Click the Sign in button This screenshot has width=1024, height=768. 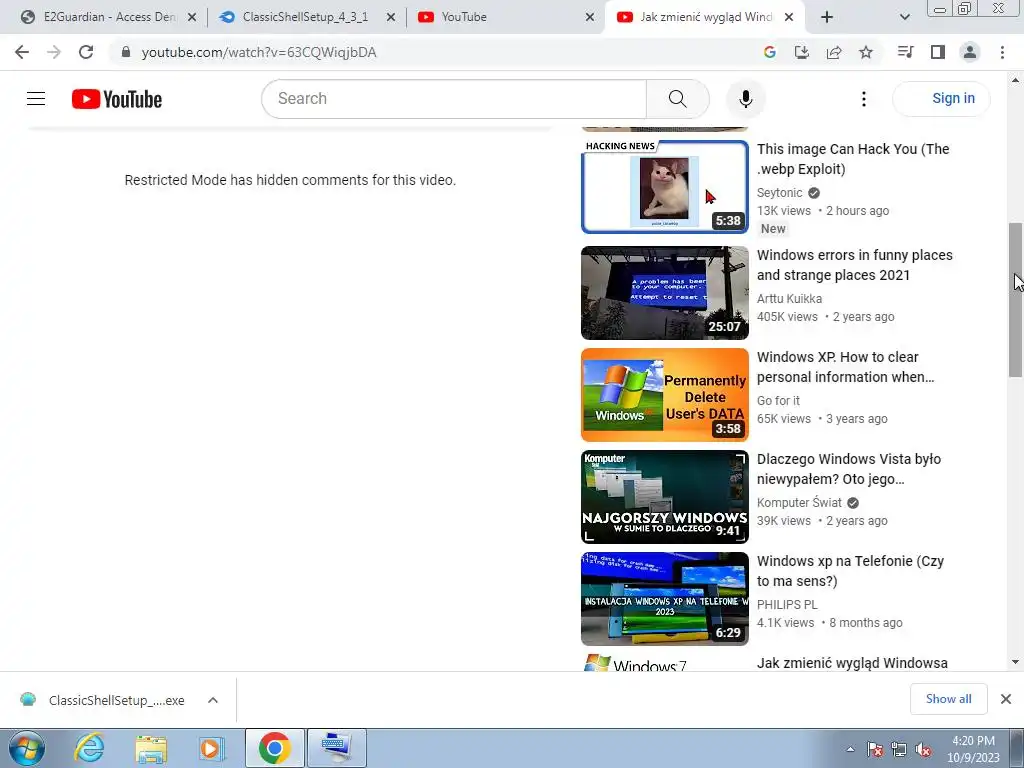click(941, 99)
